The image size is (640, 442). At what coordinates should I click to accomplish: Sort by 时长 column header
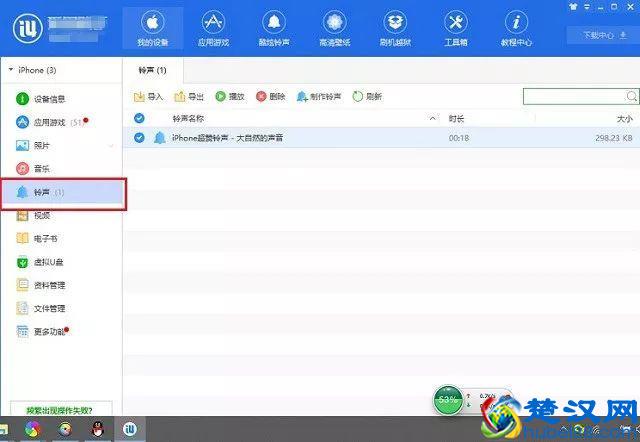456,119
